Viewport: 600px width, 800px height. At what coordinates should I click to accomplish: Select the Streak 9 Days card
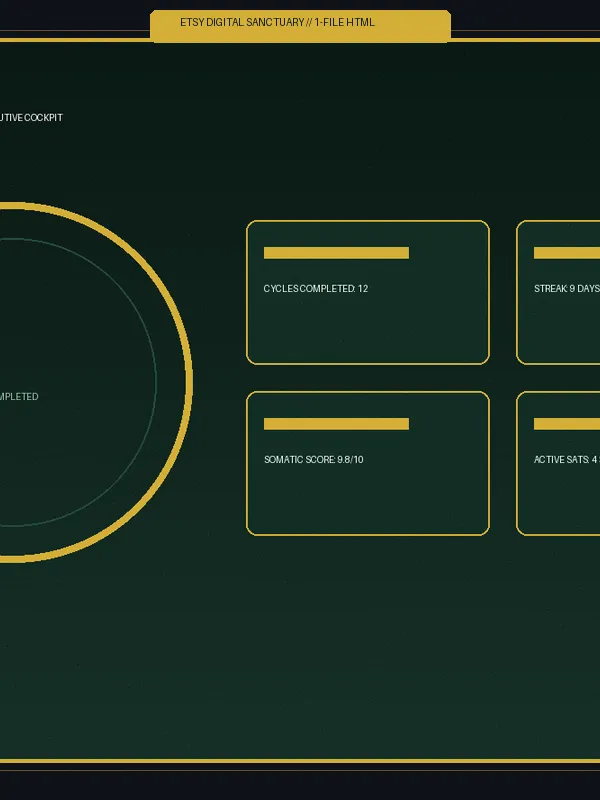coord(558,292)
